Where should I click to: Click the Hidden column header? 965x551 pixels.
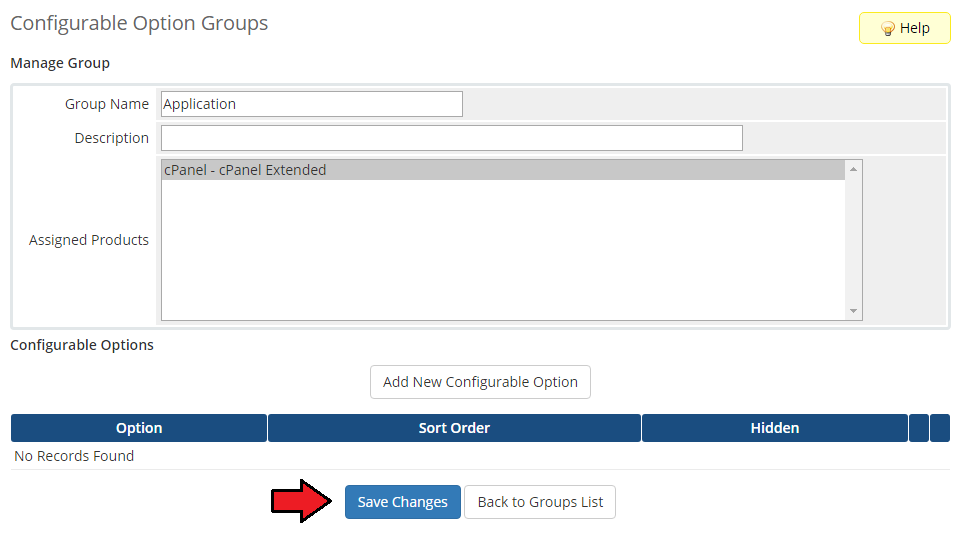click(x=775, y=428)
